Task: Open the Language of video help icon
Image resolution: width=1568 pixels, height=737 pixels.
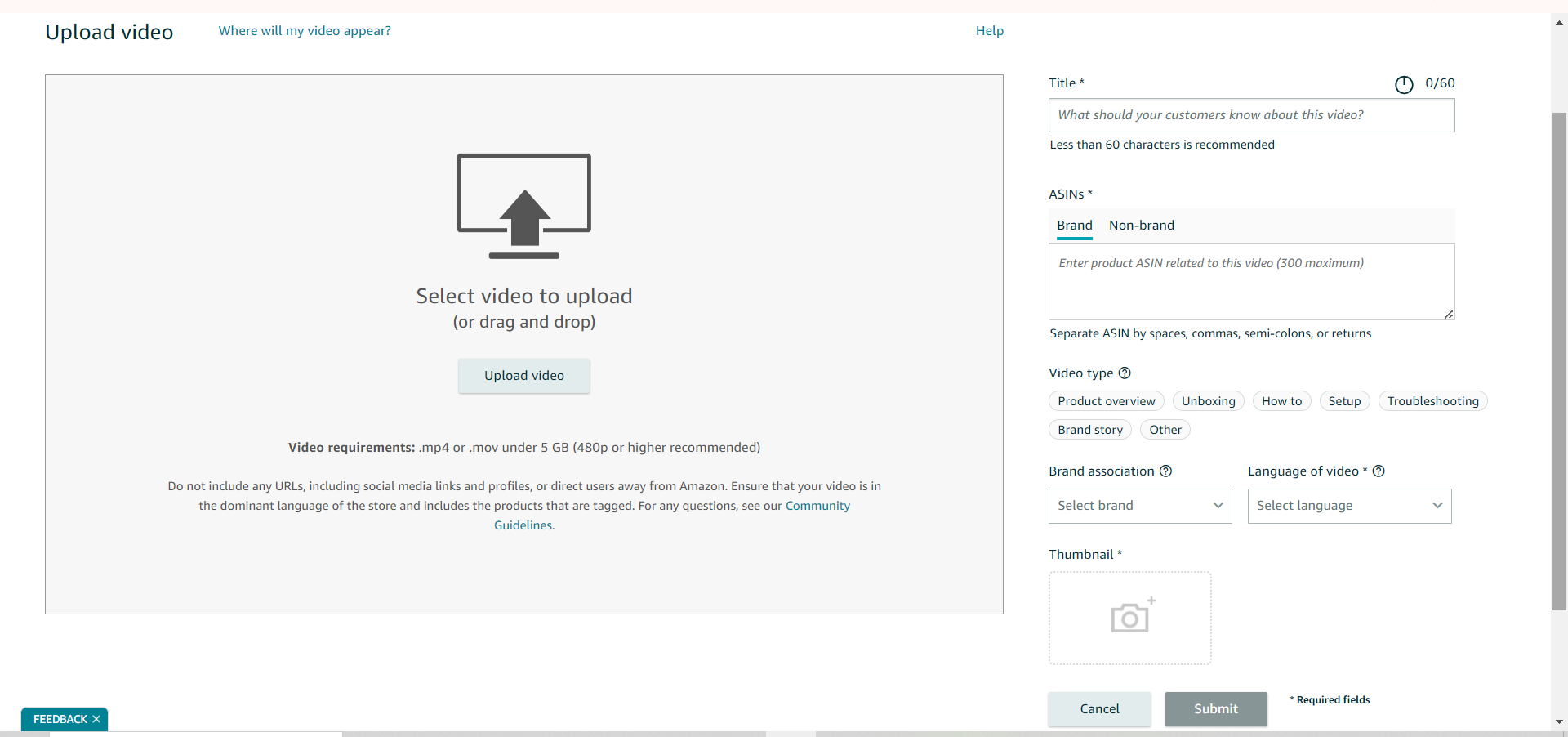Action: pyautogui.click(x=1379, y=471)
